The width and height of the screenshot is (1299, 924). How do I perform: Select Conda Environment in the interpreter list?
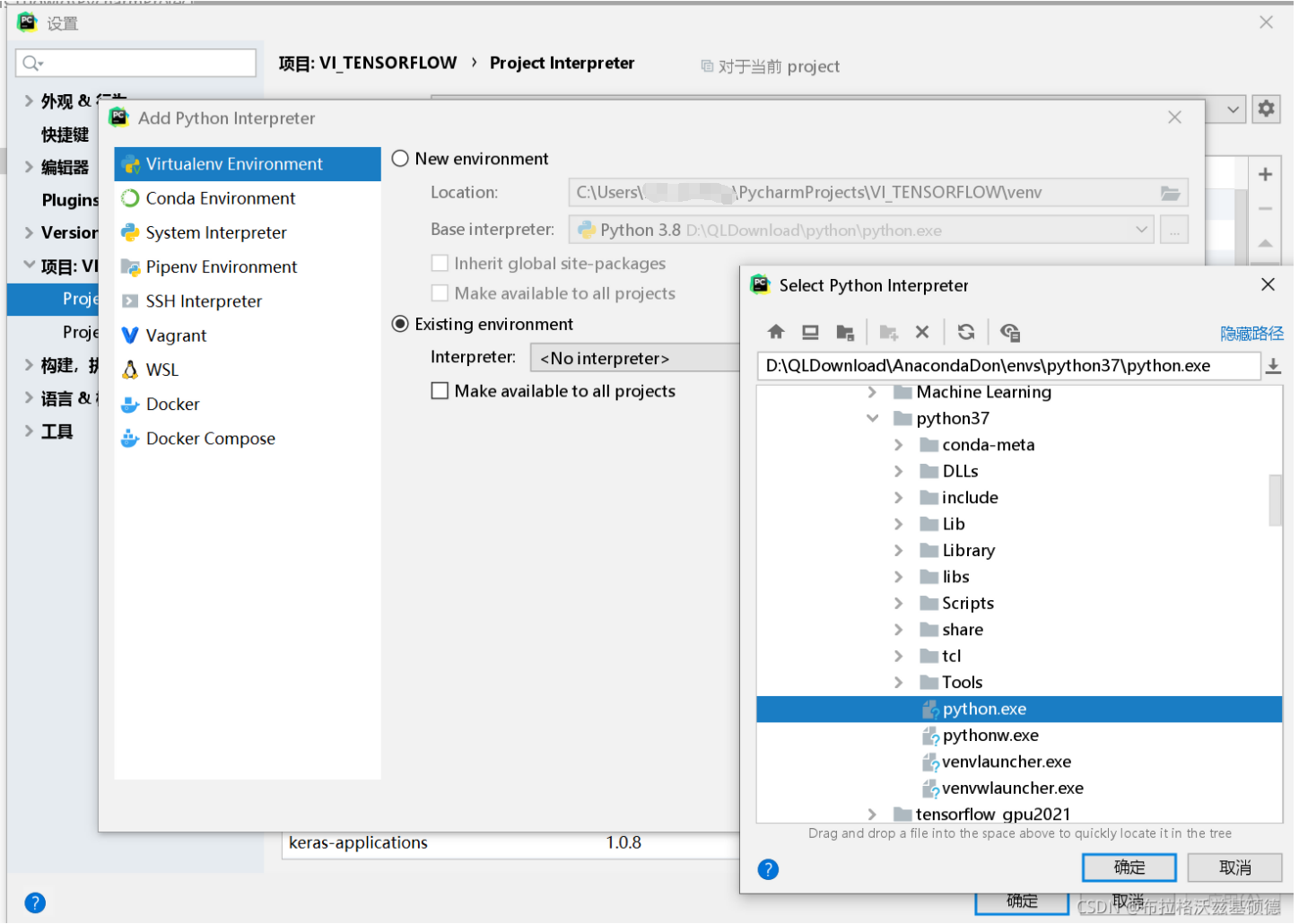pos(218,198)
